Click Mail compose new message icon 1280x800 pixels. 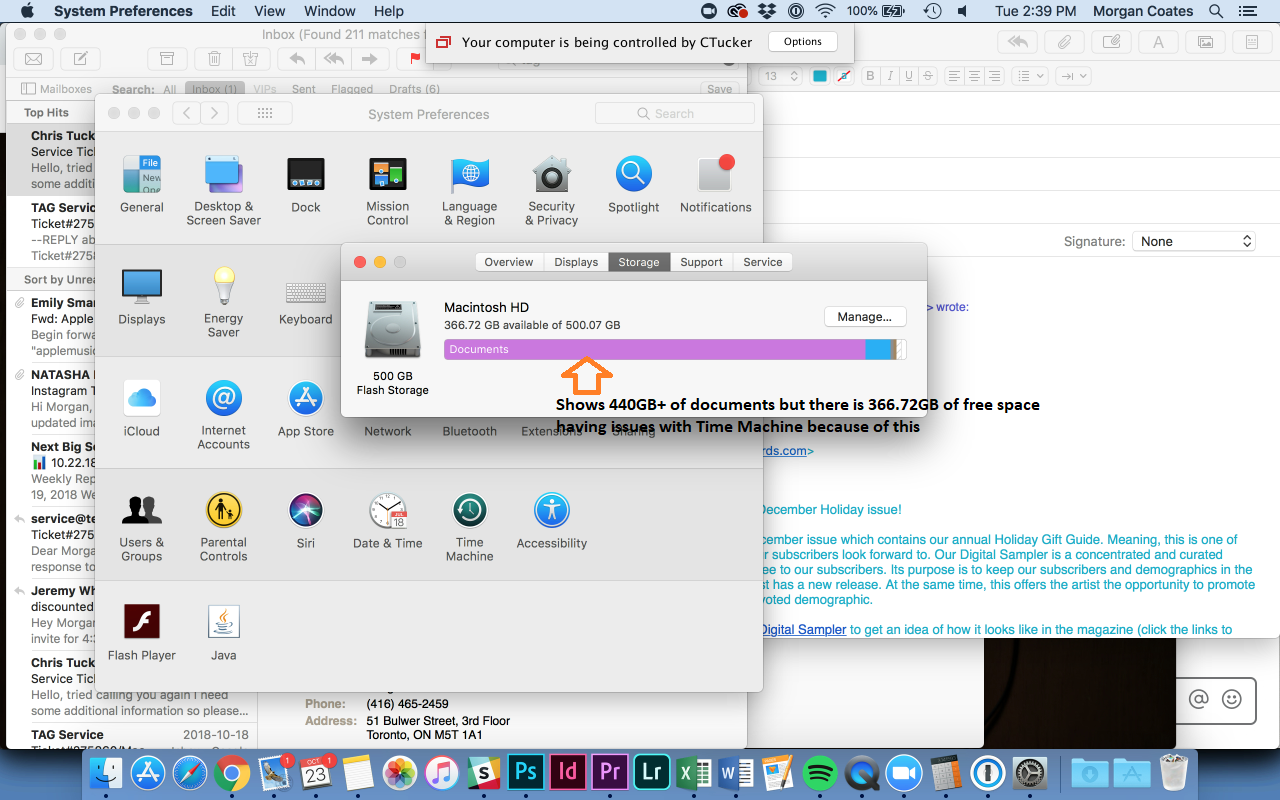coord(81,58)
